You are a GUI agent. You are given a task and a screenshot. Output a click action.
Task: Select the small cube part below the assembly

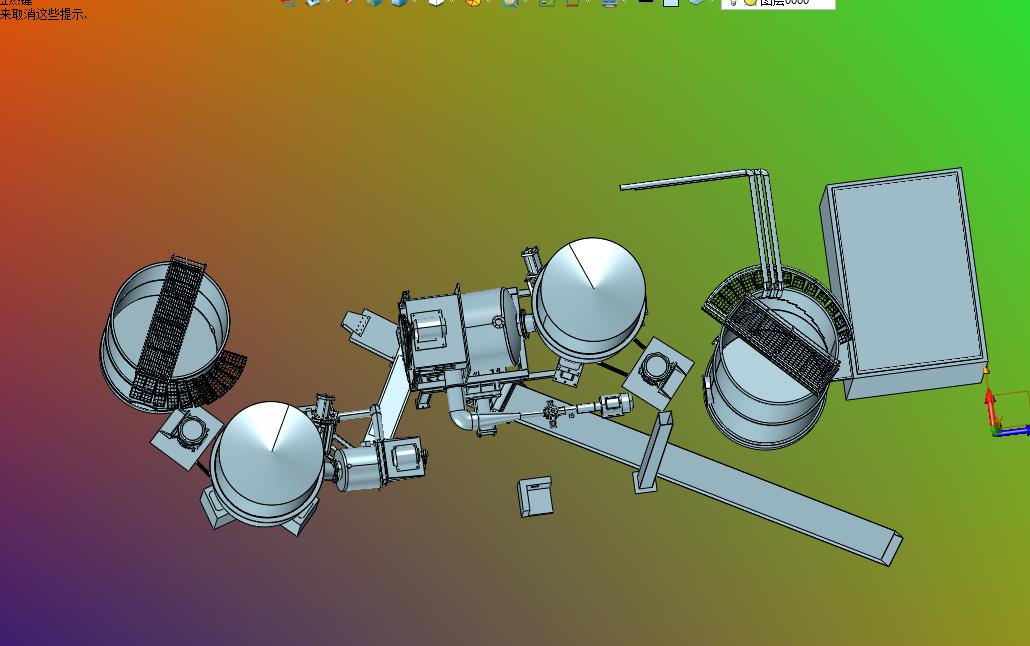(535, 496)
